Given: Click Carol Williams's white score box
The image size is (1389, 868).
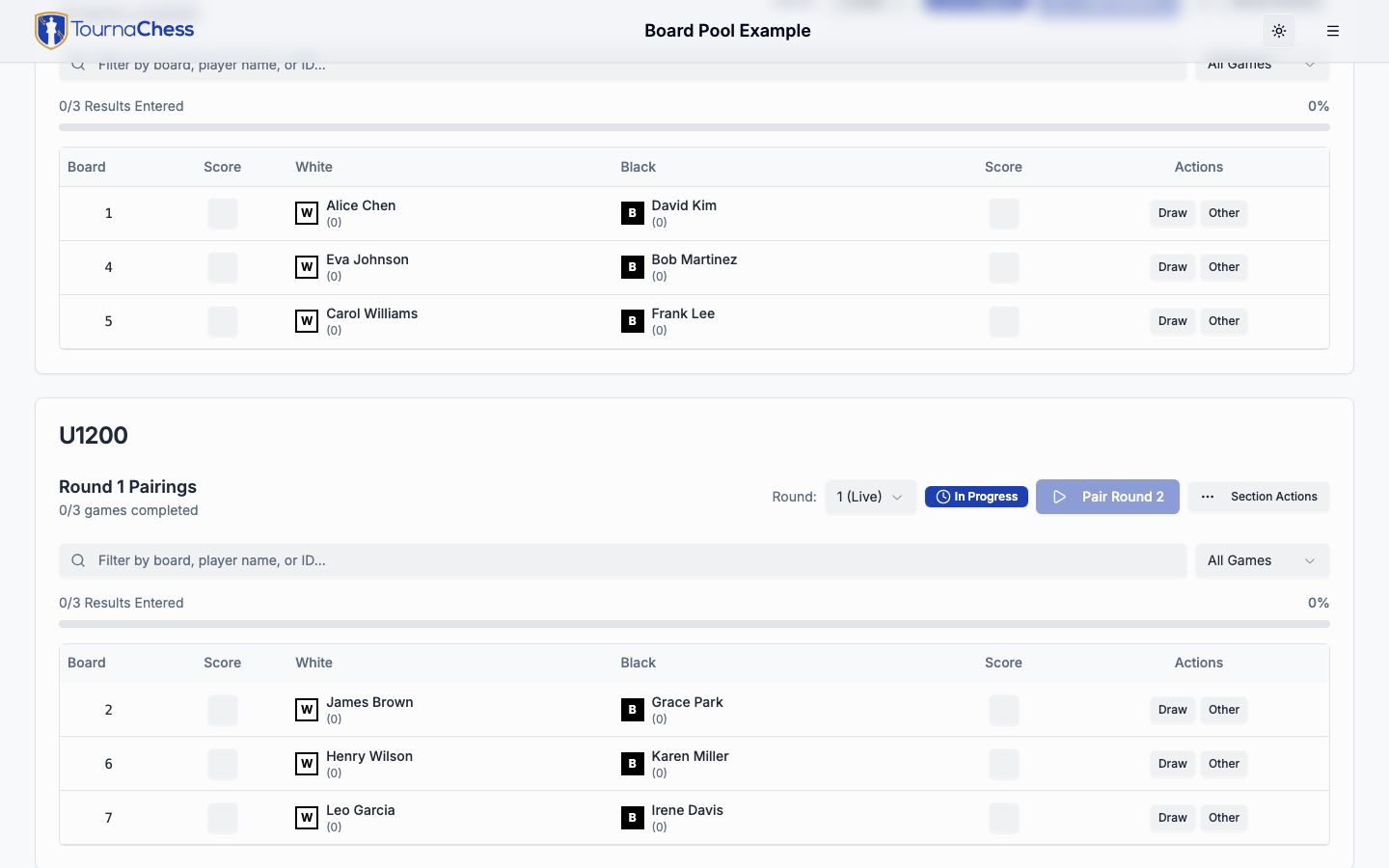Looking at the screenshot, I should (223, 321).
